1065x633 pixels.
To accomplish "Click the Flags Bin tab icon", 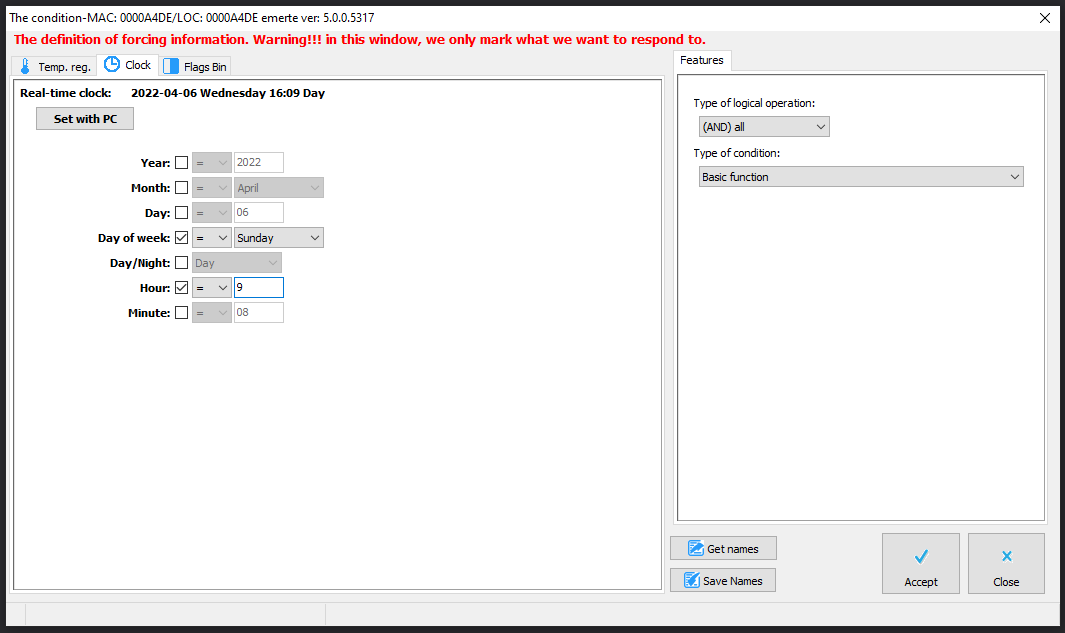I will point(171,66).
